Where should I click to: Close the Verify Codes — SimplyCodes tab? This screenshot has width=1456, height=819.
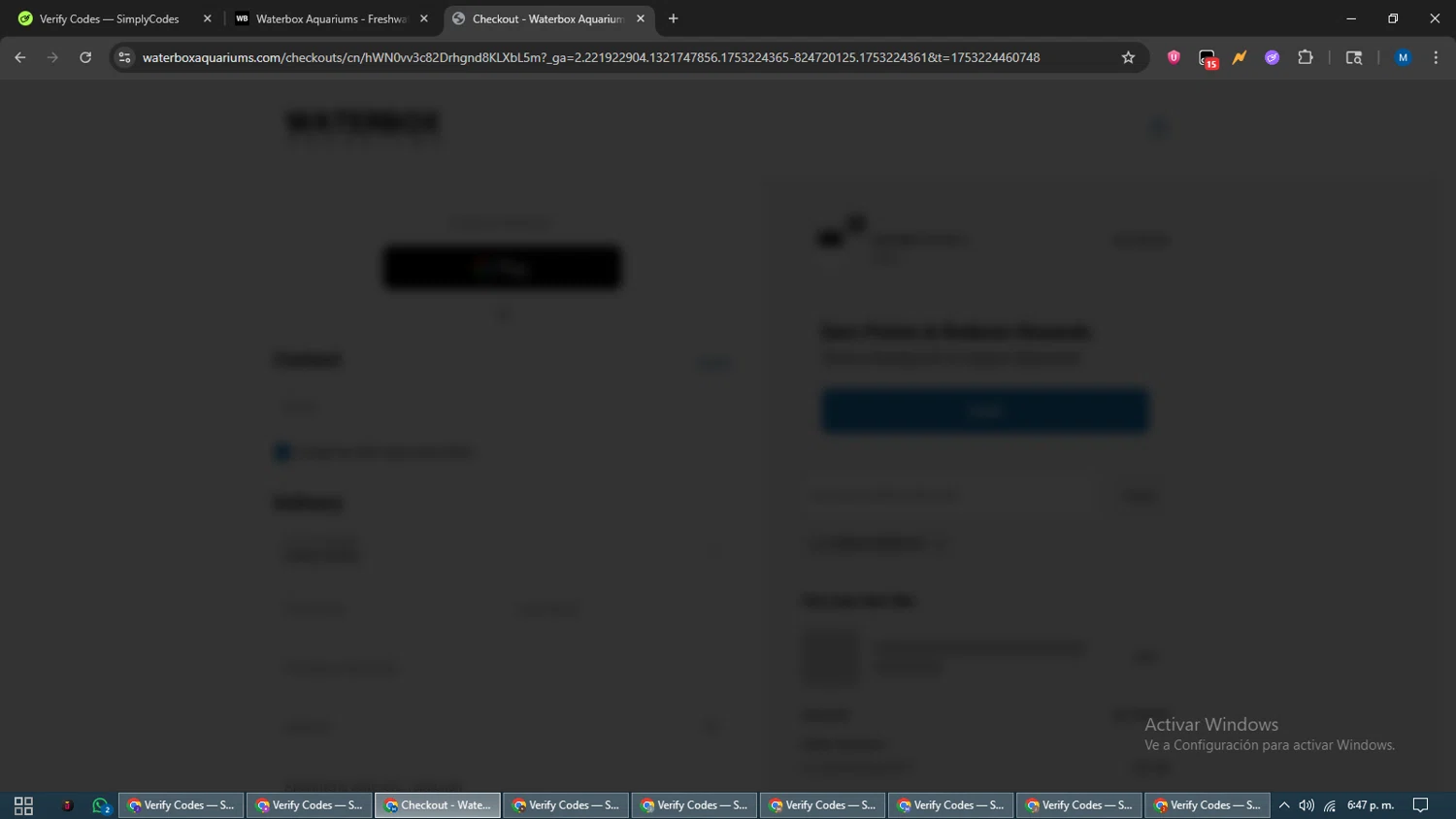click(207, 18)
